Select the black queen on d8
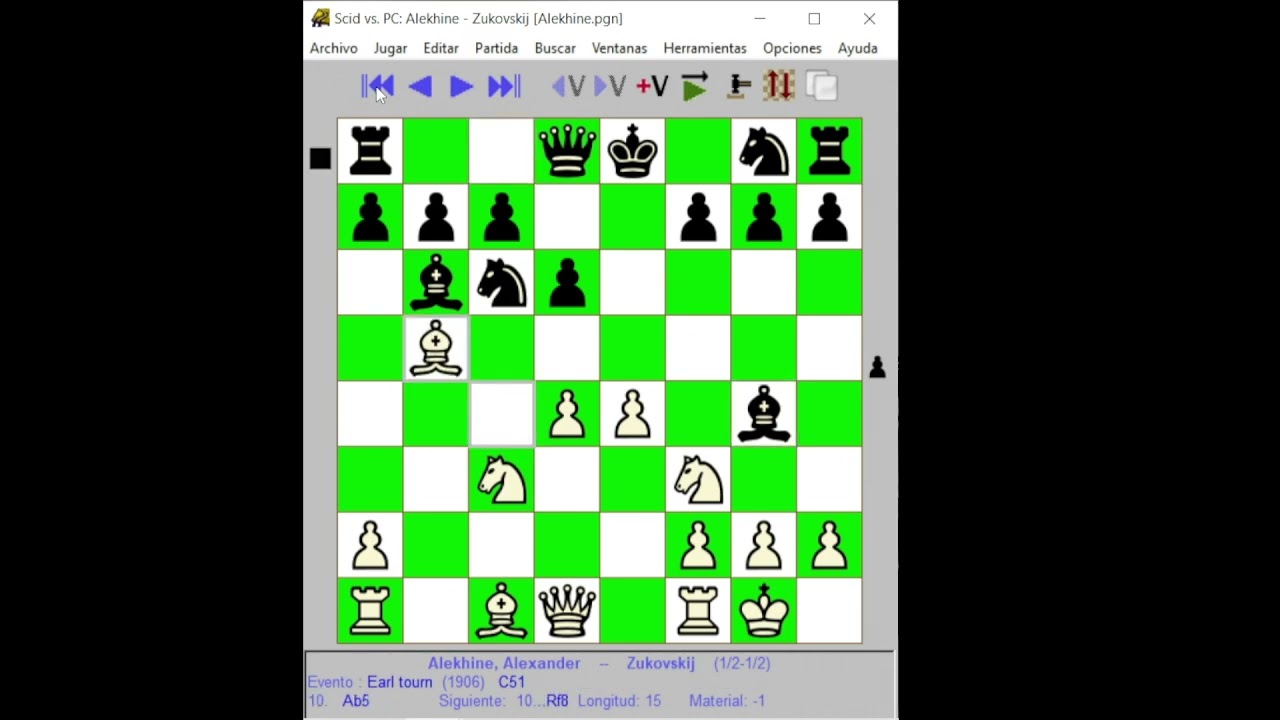 coord(567,151)
